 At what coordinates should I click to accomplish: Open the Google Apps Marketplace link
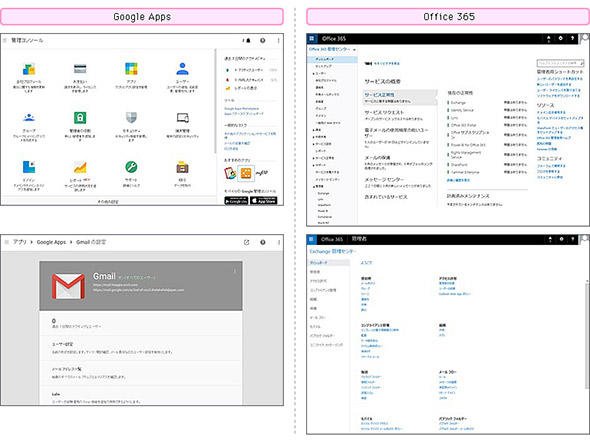[242, 109]
